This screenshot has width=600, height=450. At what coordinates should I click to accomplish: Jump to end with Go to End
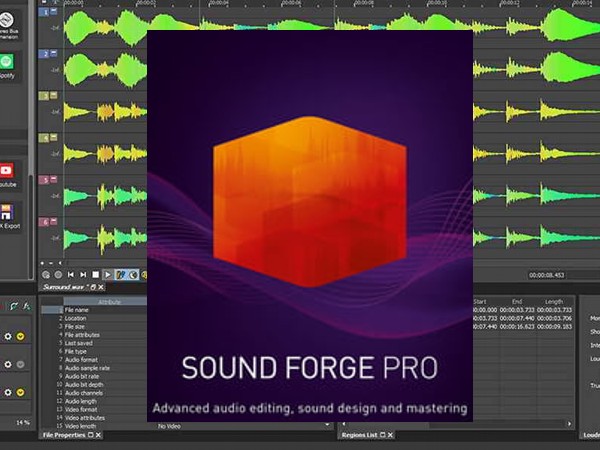83,275
